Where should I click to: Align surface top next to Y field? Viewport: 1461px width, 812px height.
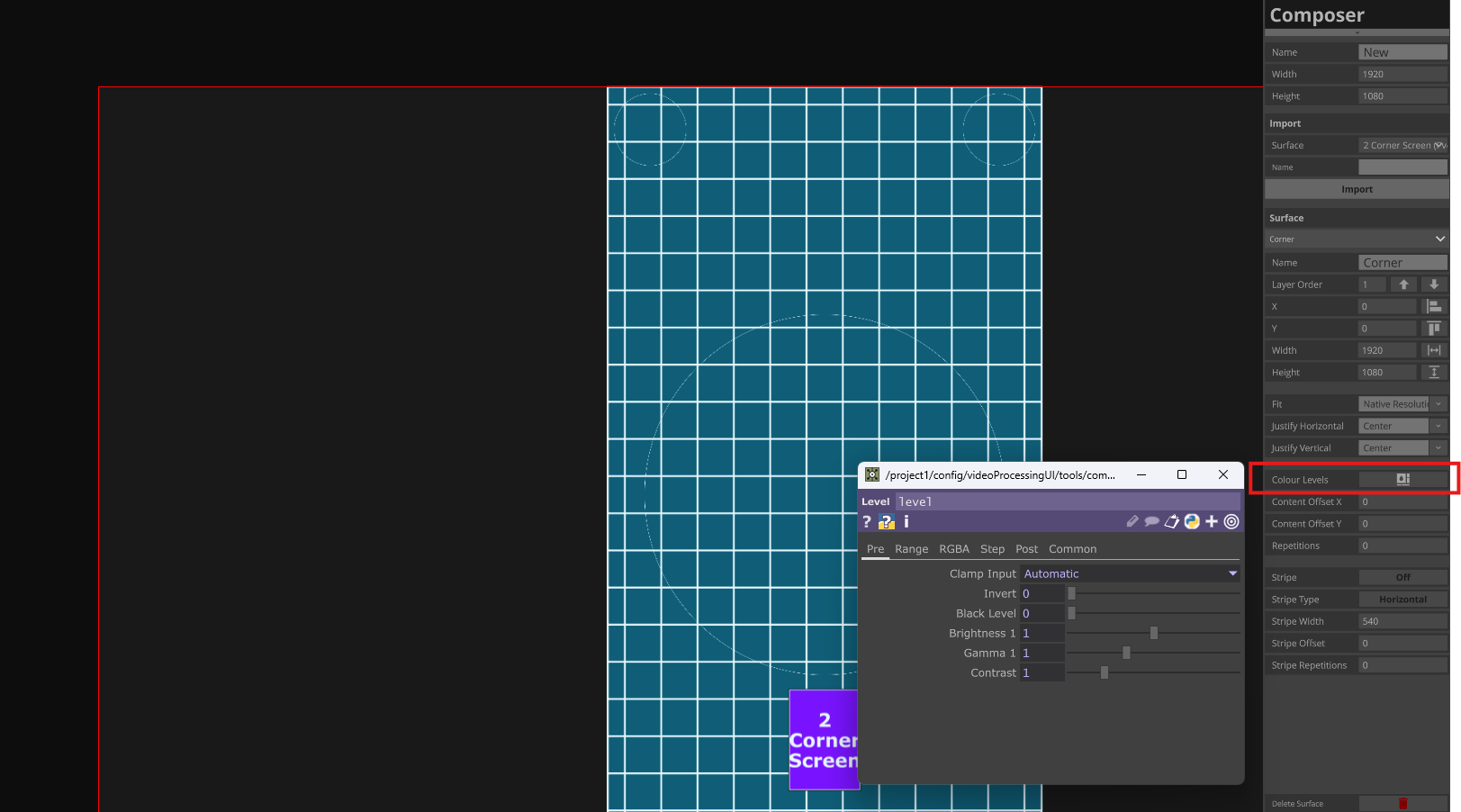pos(1434,329)
